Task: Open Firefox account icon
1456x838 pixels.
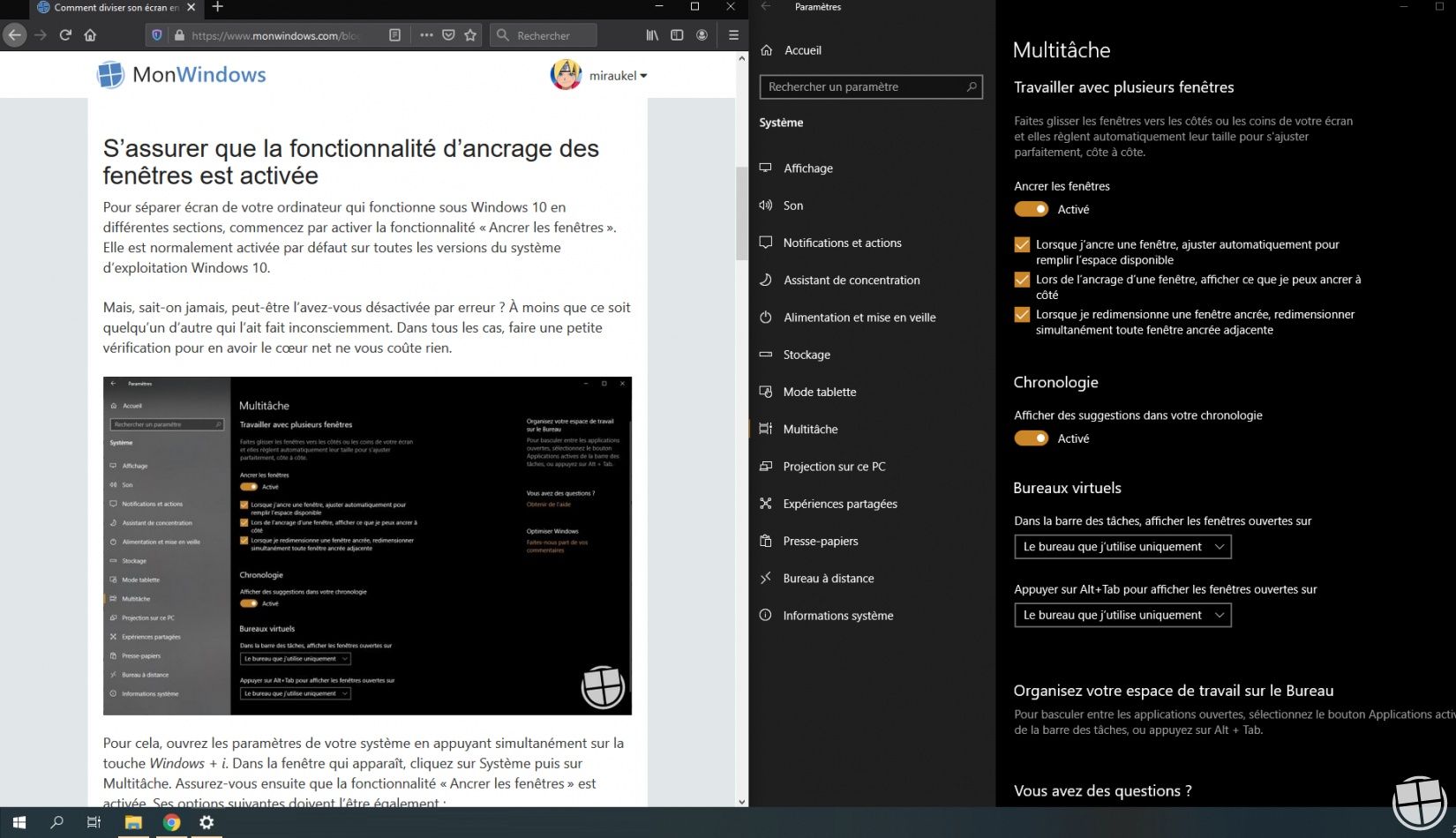Action: tap(702, 35)
